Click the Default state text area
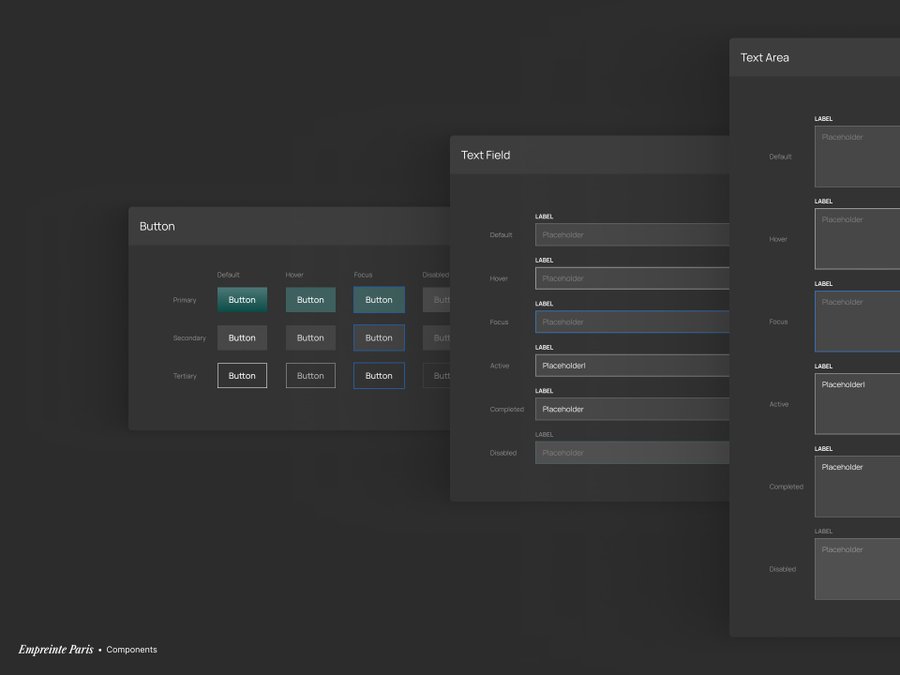 (857, 157)
